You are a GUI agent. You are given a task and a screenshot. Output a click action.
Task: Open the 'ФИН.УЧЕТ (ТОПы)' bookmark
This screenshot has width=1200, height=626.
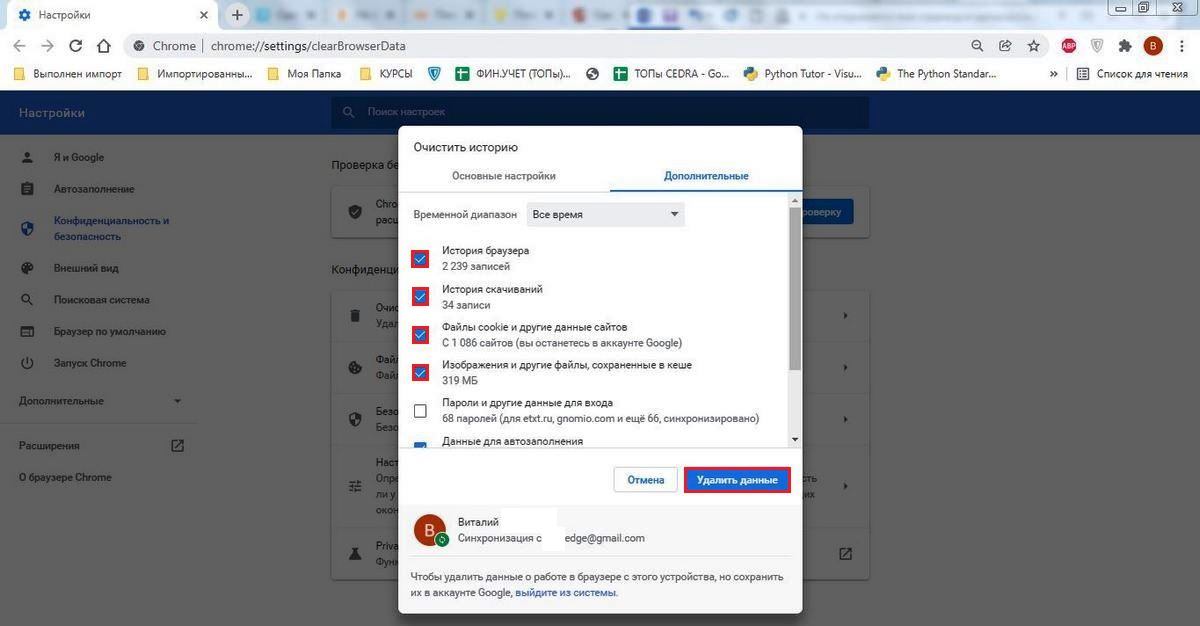point(513,73)
